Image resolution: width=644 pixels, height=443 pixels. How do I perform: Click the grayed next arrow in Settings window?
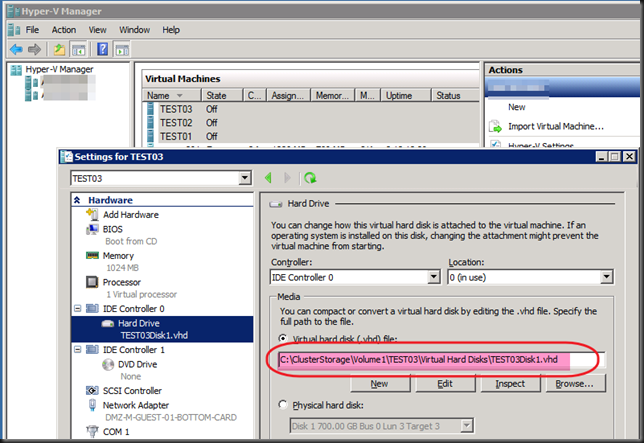[287, 178]
